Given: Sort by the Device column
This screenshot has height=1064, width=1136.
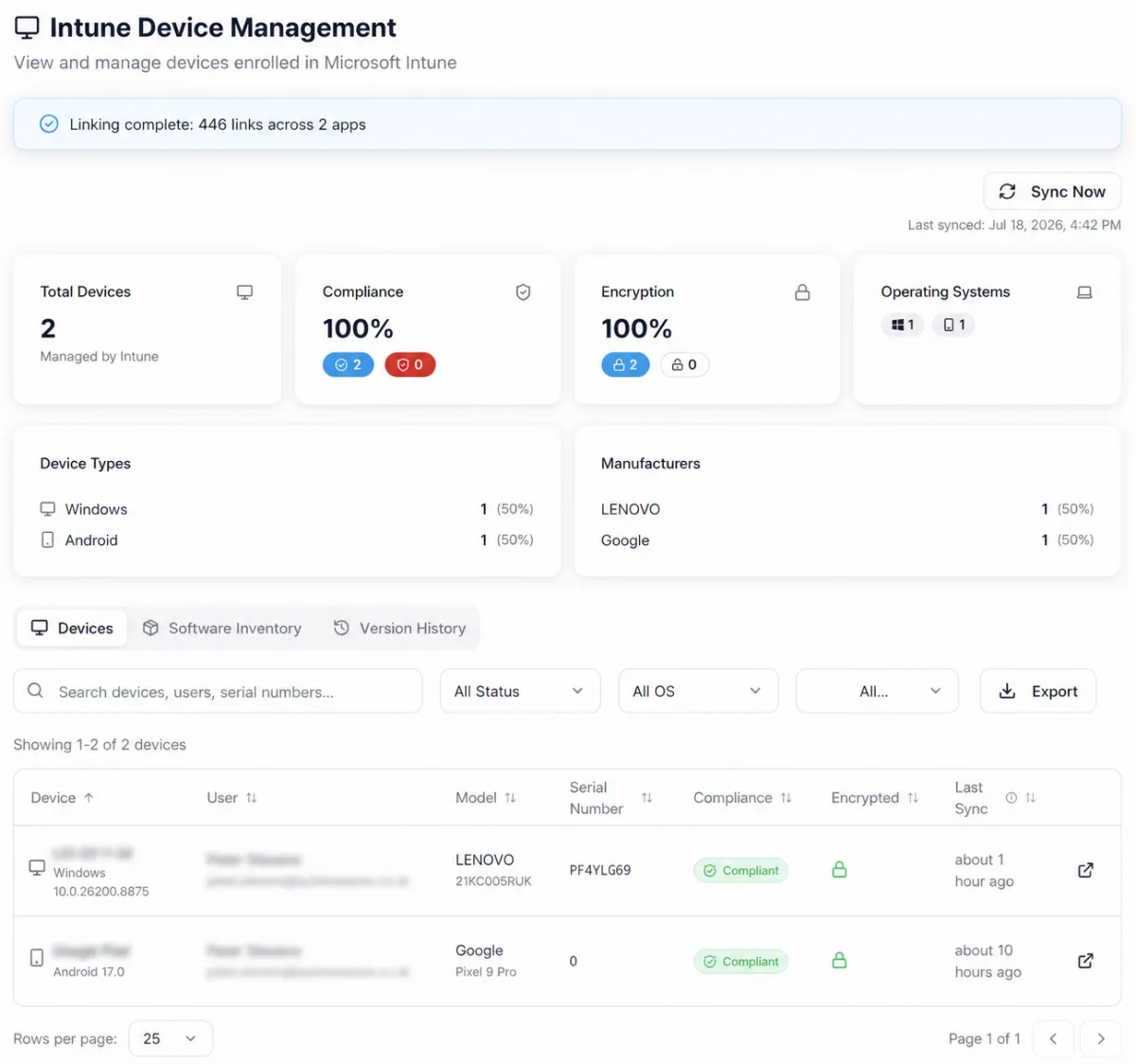Looking at the screenshot, I should pos(62,798).
